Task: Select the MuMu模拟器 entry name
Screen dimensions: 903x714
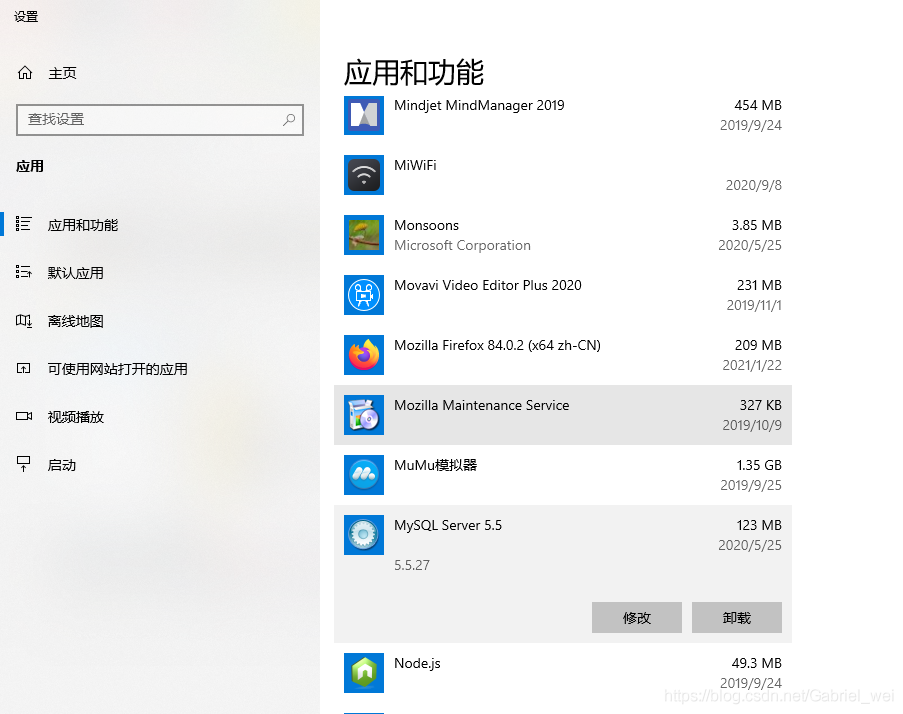Action: (435, 465)
